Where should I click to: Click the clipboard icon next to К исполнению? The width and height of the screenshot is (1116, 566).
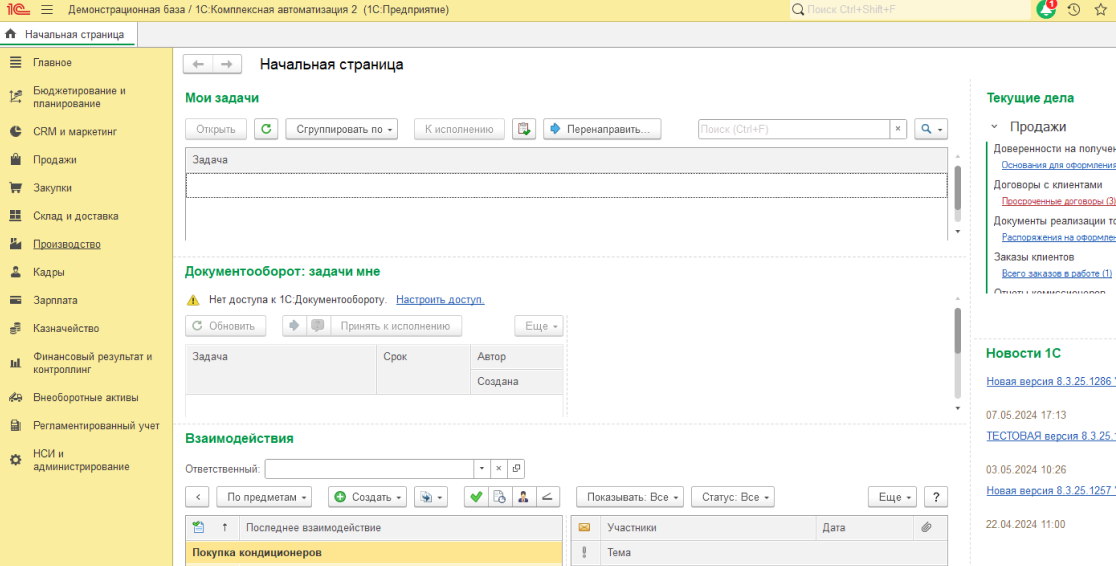coord(524,129)
